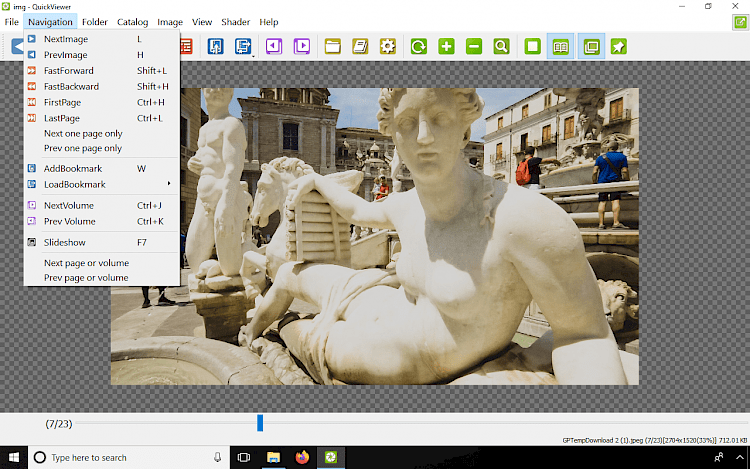Viewport: 750px width, 469px height.
Task: Click the green fullscreen square icon
Action: pyautogui.click(x=532, y=46)
